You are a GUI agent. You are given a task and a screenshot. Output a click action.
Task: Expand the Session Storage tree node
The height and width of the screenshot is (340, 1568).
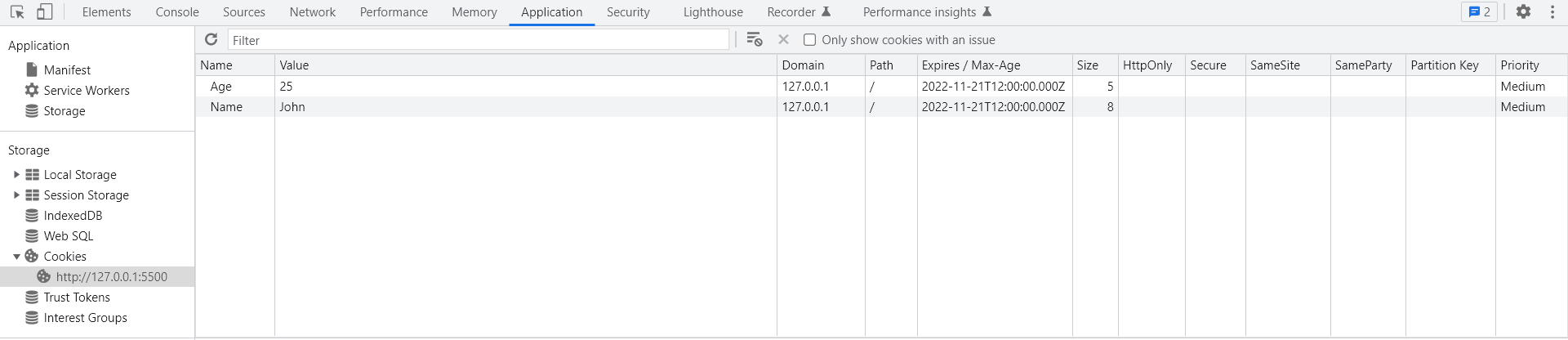tap(16, 195)
